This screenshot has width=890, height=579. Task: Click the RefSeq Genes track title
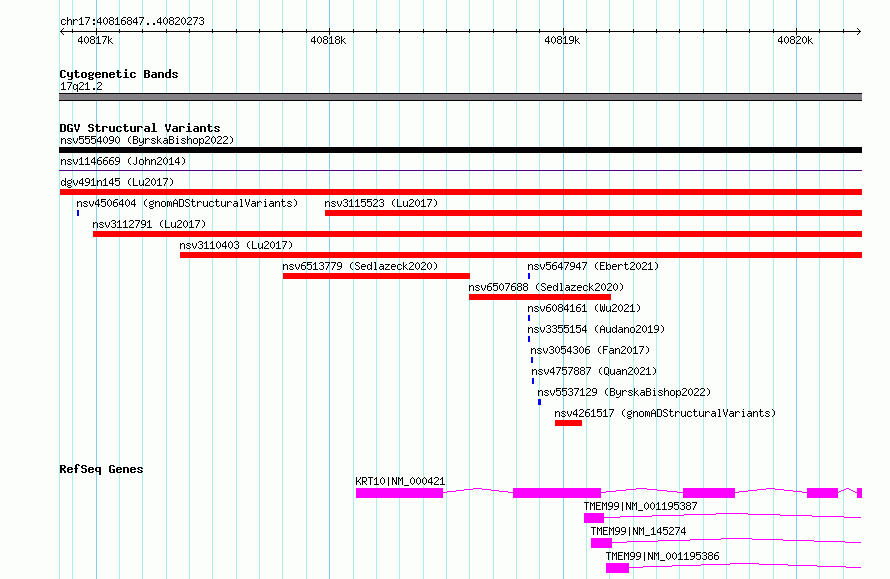[x=101, y=469]
